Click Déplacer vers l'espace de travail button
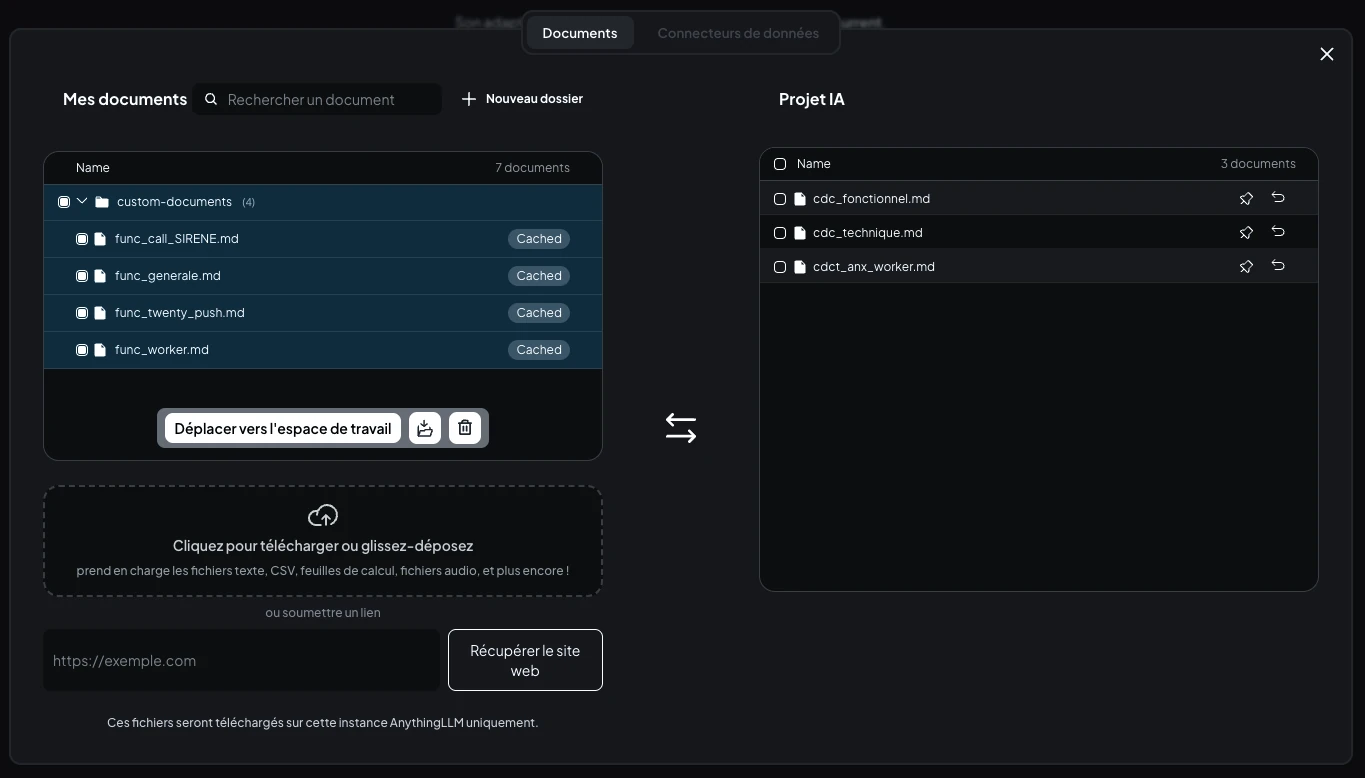The image size is (1365, 778). point(283,428)
